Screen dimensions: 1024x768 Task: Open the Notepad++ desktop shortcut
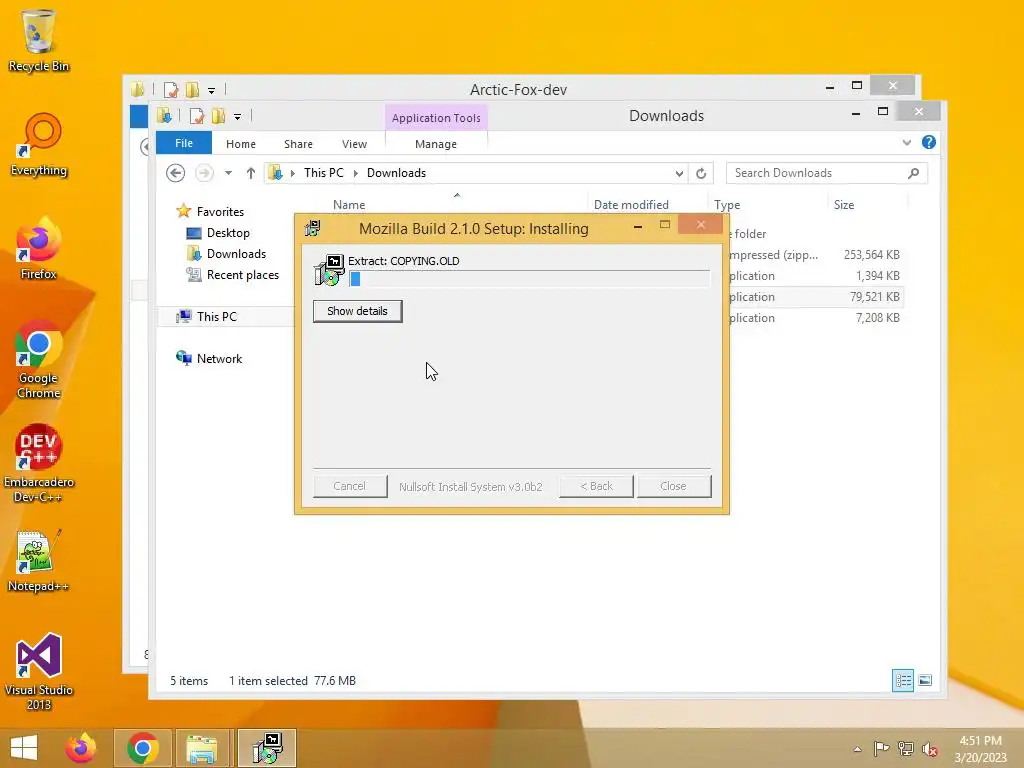click(x=39, y=560)
